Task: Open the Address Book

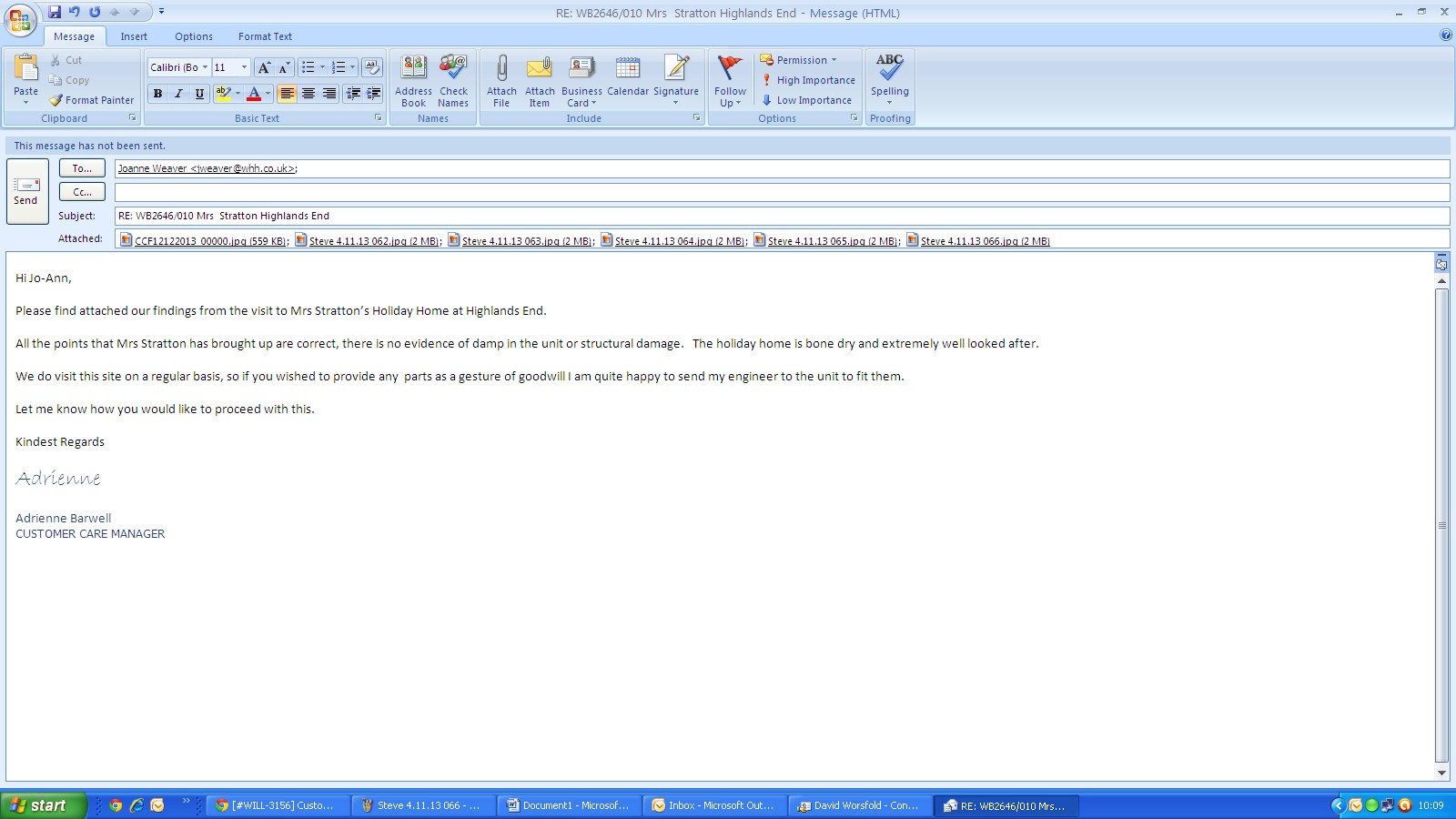Action: pyautogui.click(x=413, y=81)
